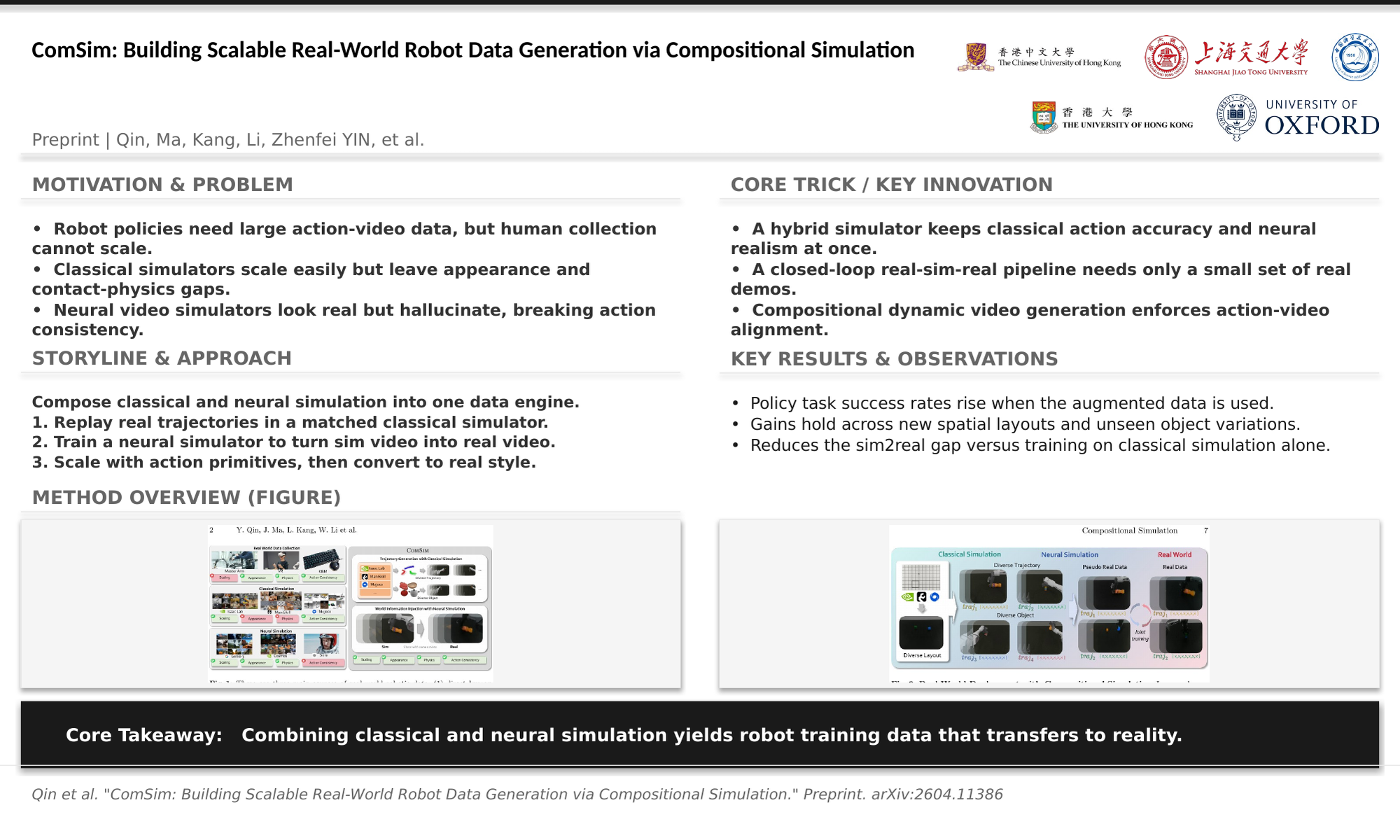Select bullet 'A hybrid simulator keeps classical action accuracy'
This screenshot has height=840, width=1400.
1023,239
